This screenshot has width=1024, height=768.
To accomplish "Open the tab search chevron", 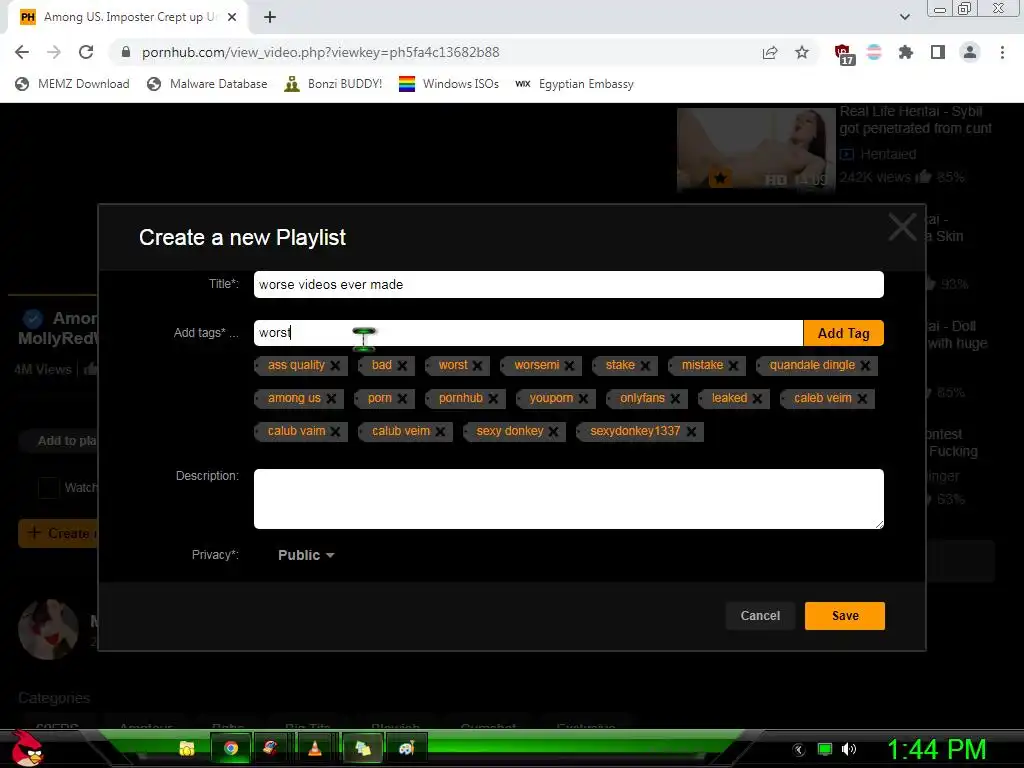I will click(x=904, y=17).
